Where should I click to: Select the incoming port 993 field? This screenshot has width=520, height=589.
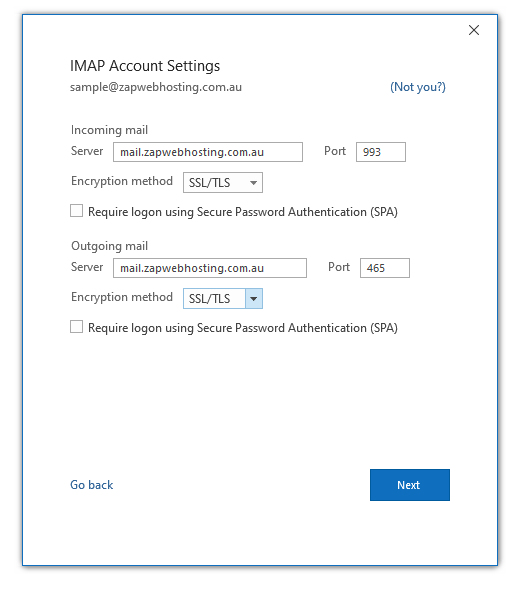click(381, 152)
